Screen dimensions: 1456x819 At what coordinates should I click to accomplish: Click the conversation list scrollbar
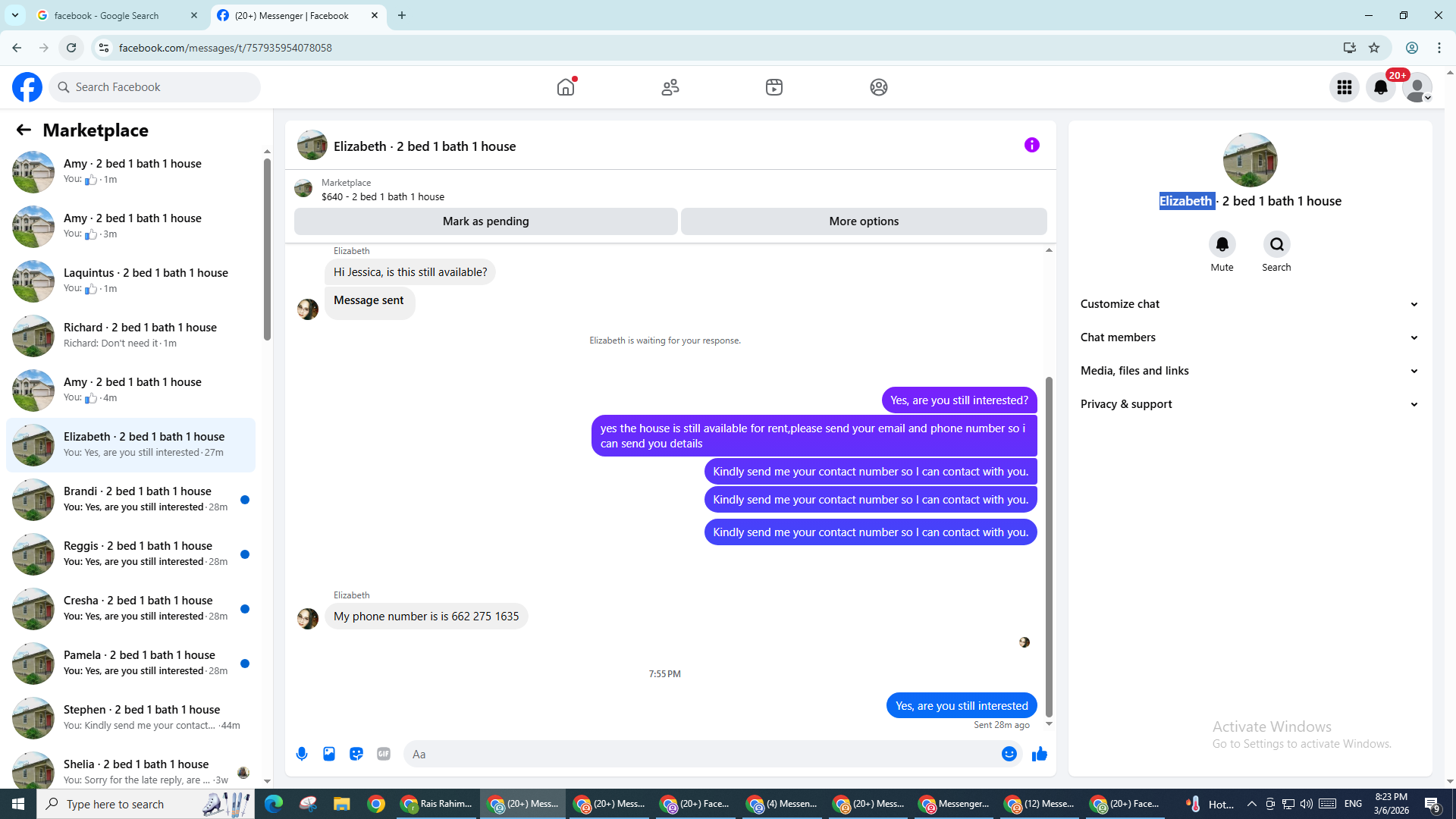click(267, 250)
